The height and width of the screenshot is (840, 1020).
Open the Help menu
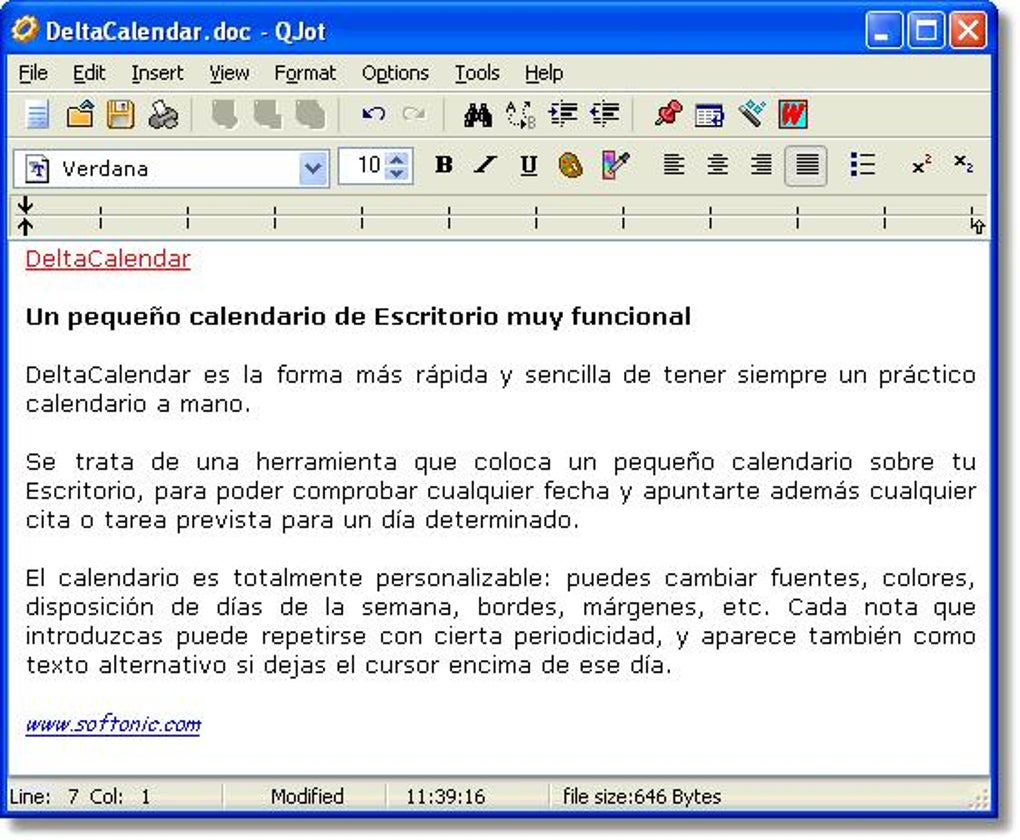coord(544,73)
